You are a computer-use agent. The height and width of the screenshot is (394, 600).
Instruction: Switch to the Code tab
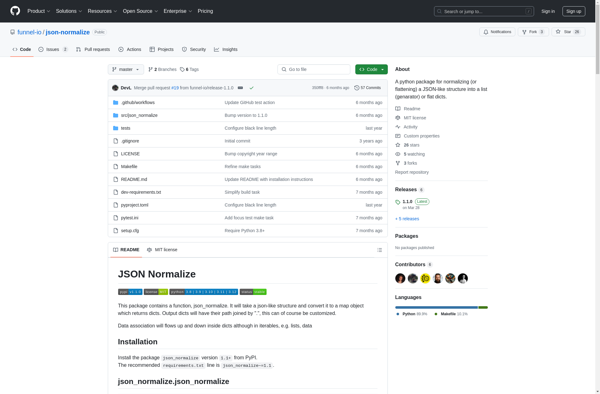(22, 49)
